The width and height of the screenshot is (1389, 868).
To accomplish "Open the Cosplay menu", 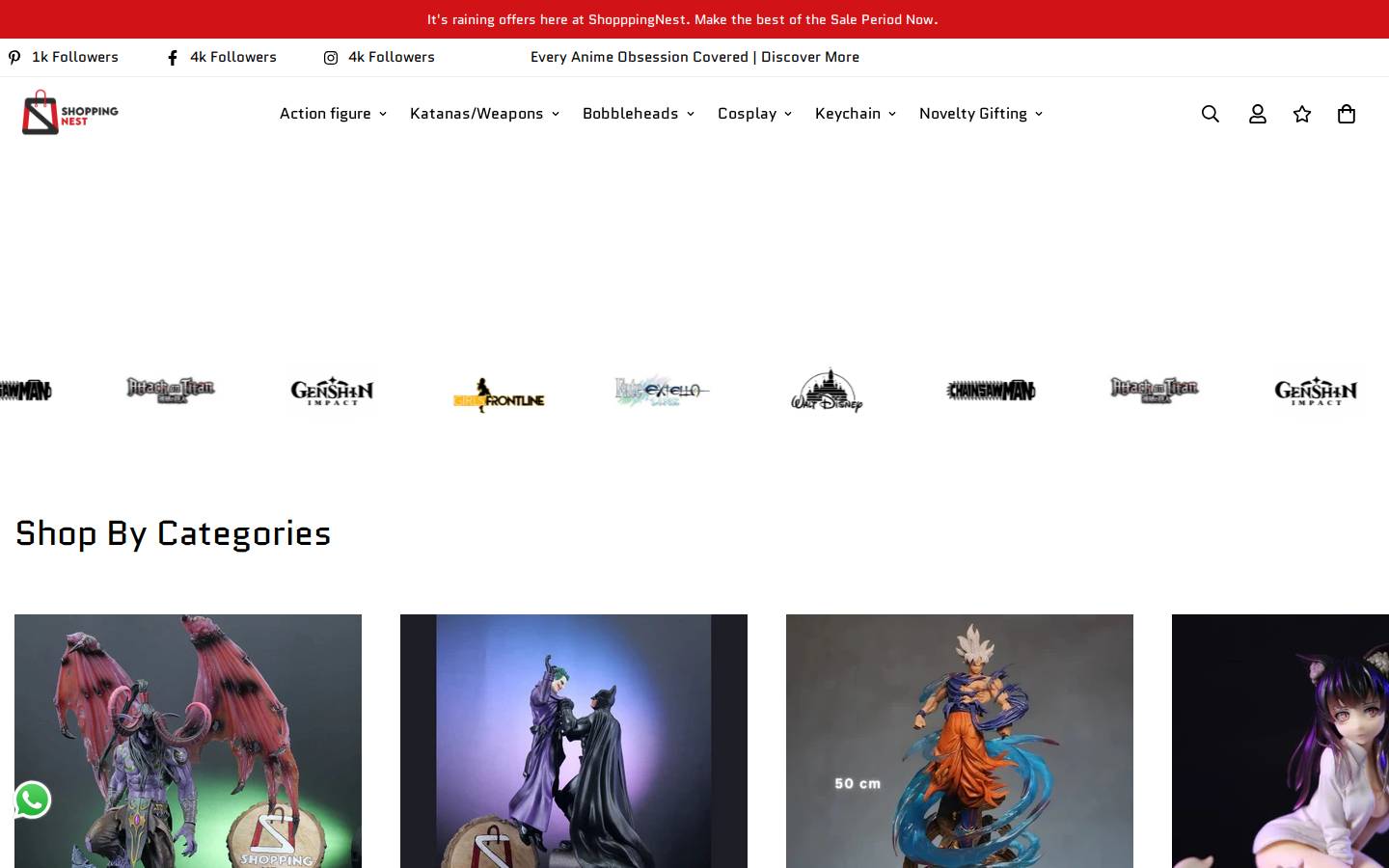I will 747,114.
